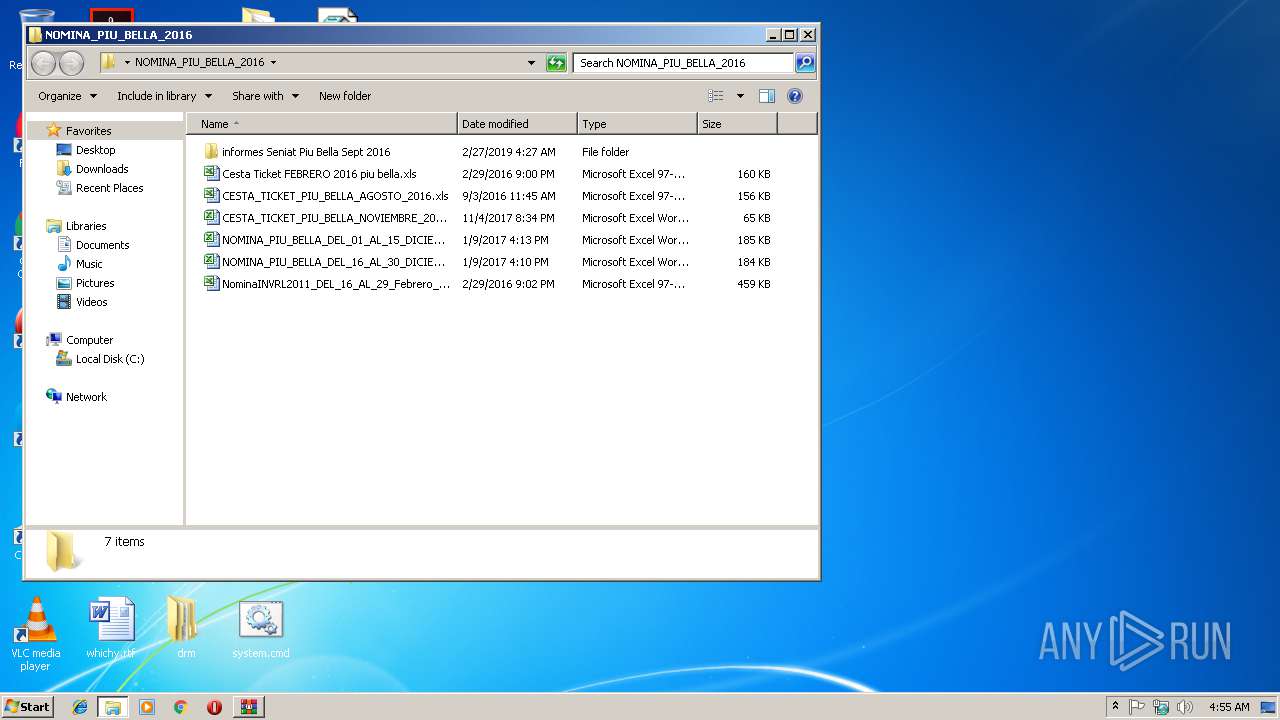This screenshot has width=1280, height=720.
Task: Select NominaINVRL2011_DEL_16_AL_29_Febrero file
Action: 336,284
